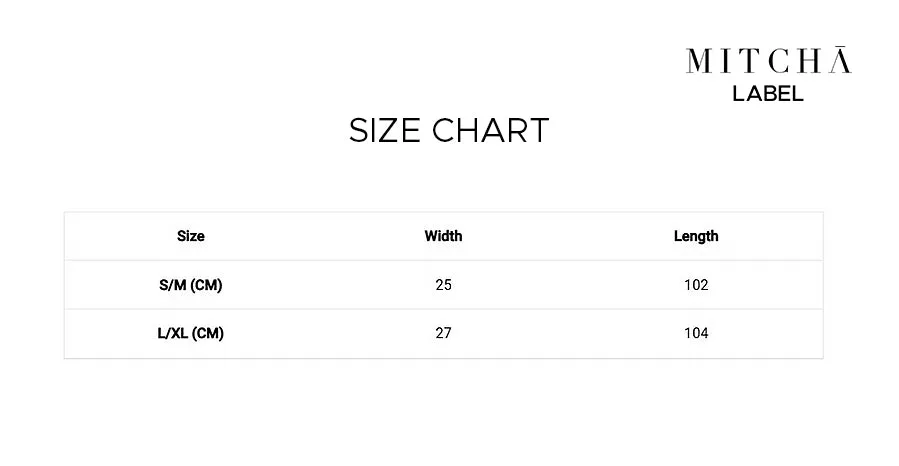Click the MITCHA logo text
Viewport: 899px width, 466px height.
pos(768,60)
